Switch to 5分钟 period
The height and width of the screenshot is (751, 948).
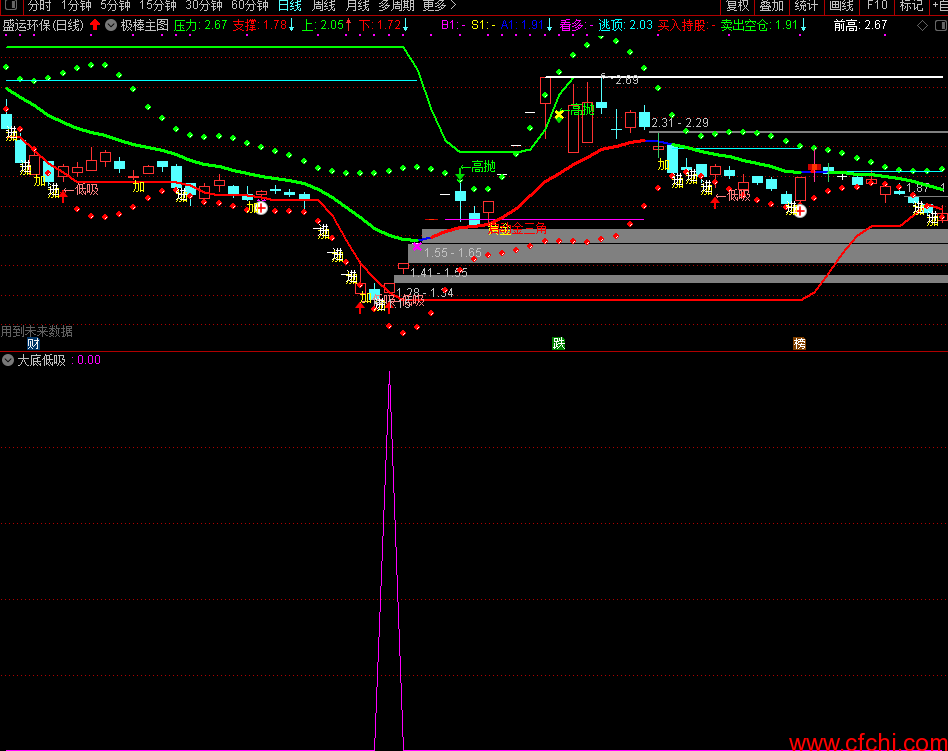click(x=115, y=6)
